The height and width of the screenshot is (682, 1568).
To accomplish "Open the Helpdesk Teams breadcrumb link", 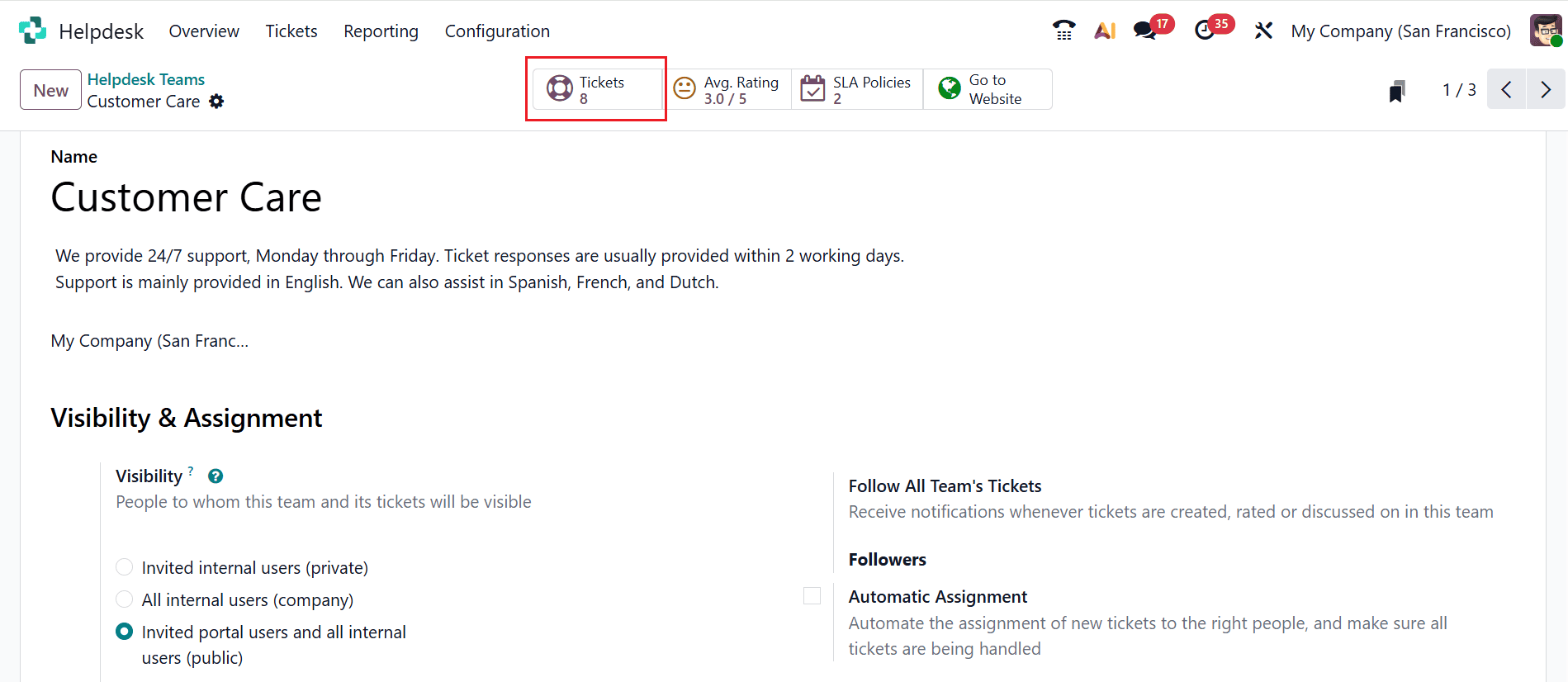I will 146,79.
